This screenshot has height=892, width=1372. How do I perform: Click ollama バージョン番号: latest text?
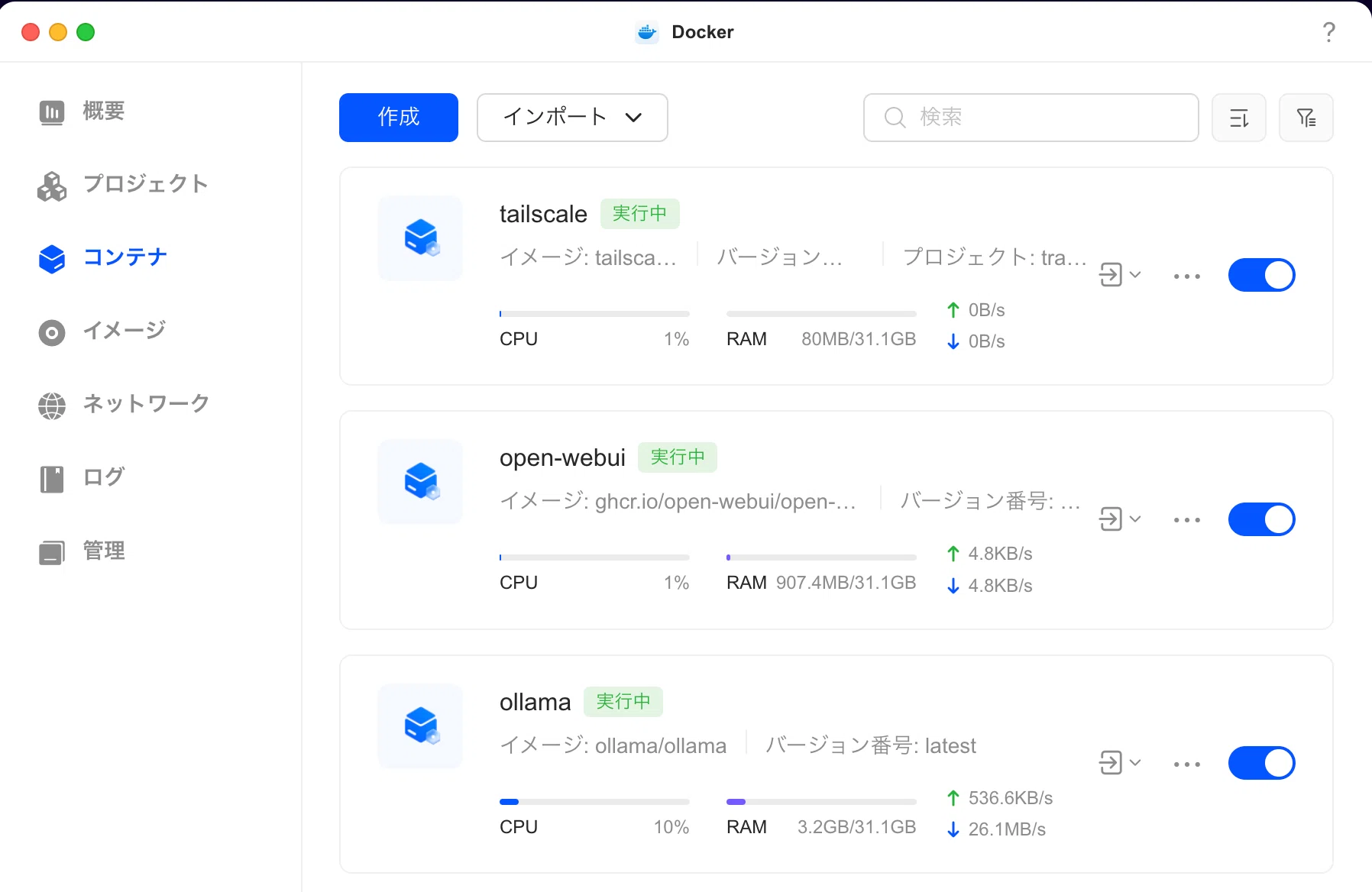tap(871, 746)
